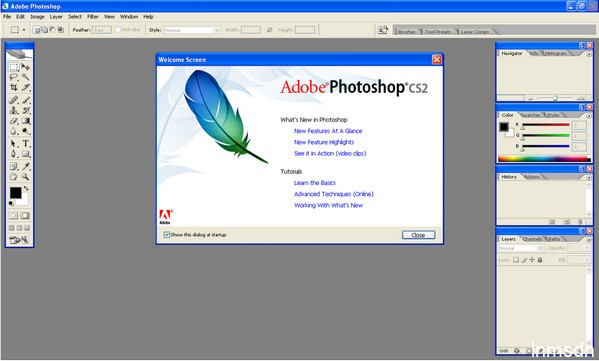Select the Eyedropper tool
The image size is (599, 361).
pos(25,166)
